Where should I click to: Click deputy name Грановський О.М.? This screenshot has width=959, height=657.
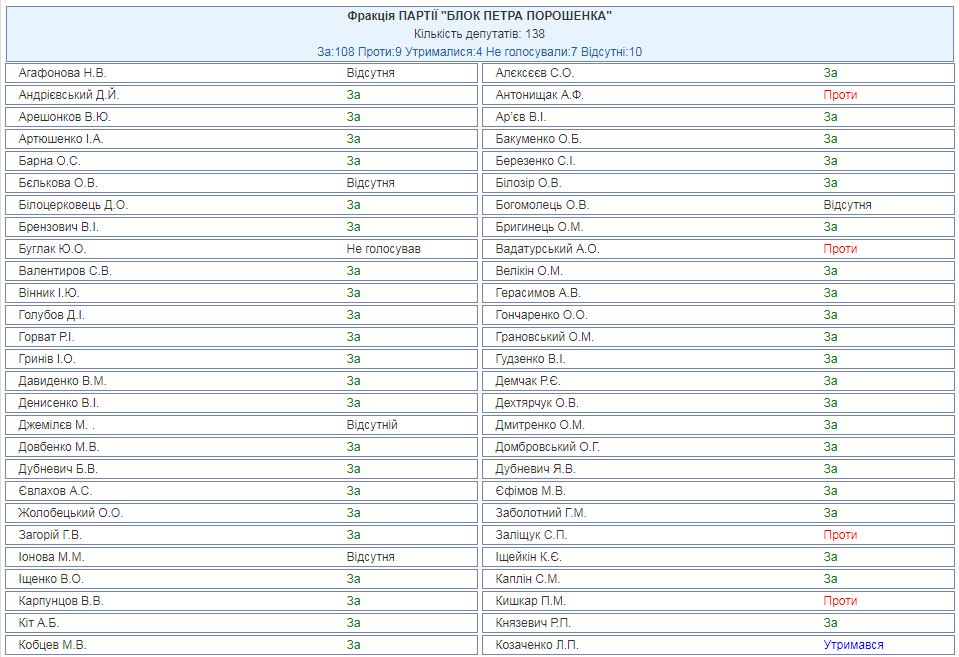[x=544, y=337]
